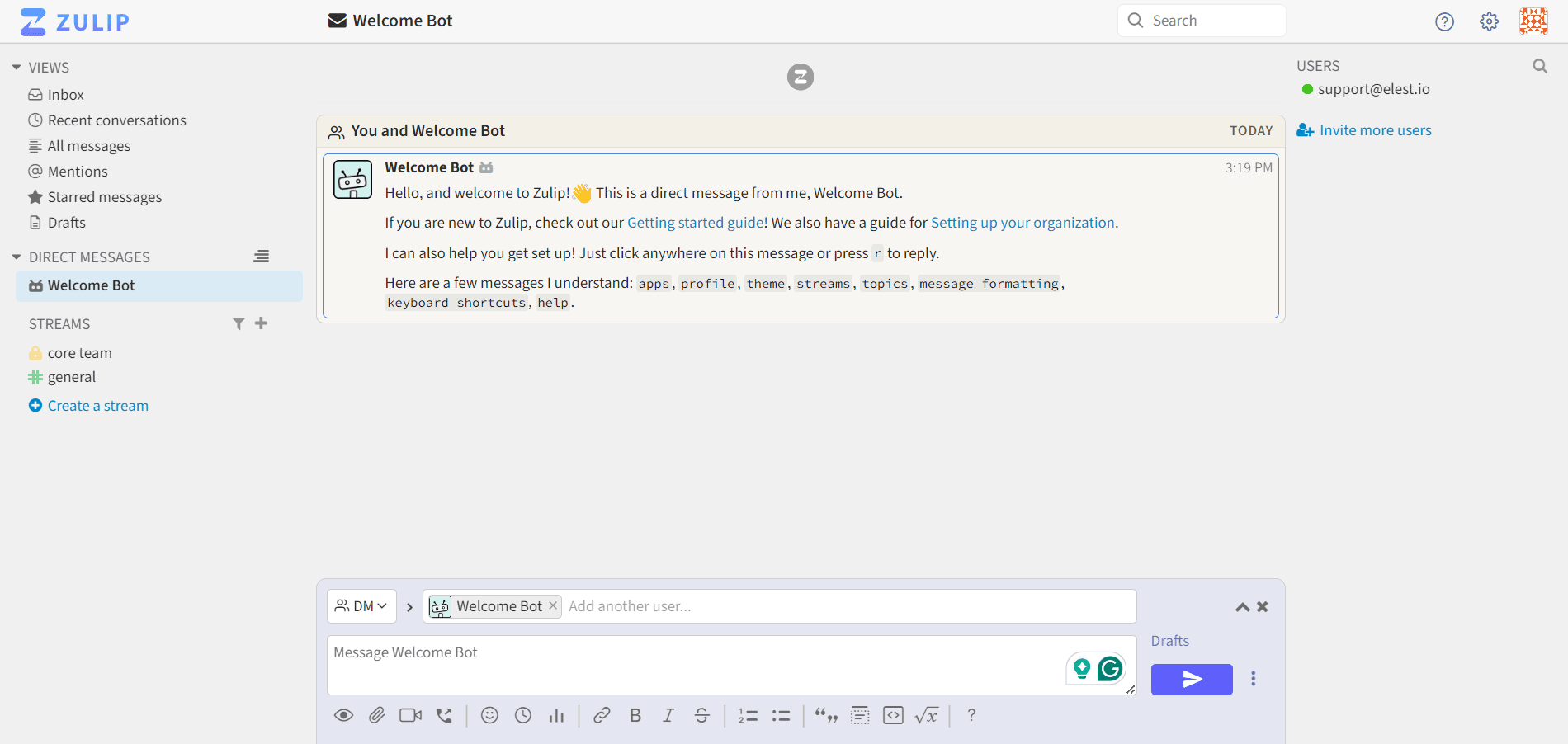Open the Inbox view

66,94
